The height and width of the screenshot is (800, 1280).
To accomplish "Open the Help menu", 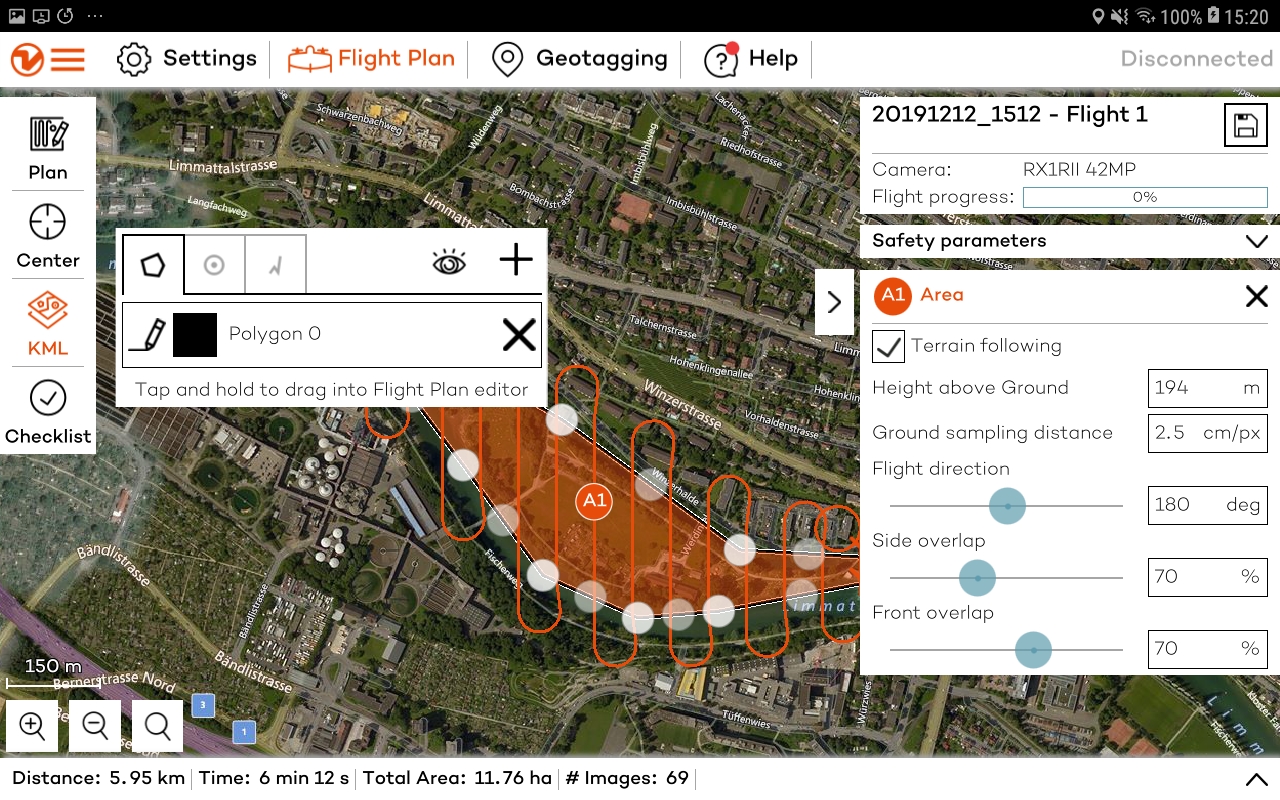I will click(x=750, y=59).
